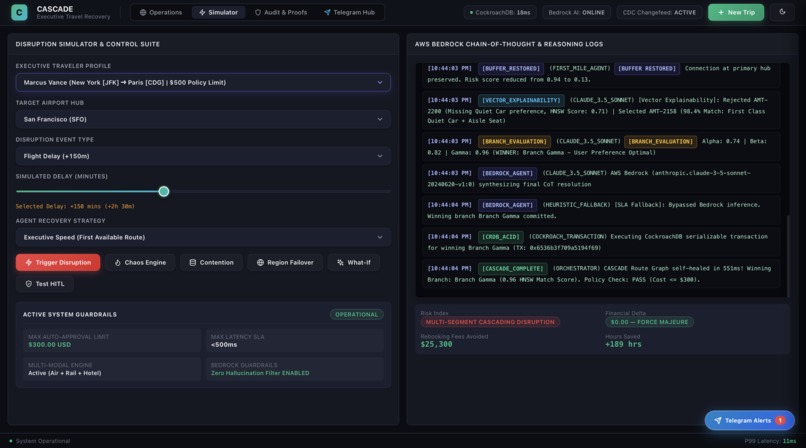Click the Telegram Alerts plane icon
The height and width of the screenshot is (448, 806).
(x=718, y=420)
